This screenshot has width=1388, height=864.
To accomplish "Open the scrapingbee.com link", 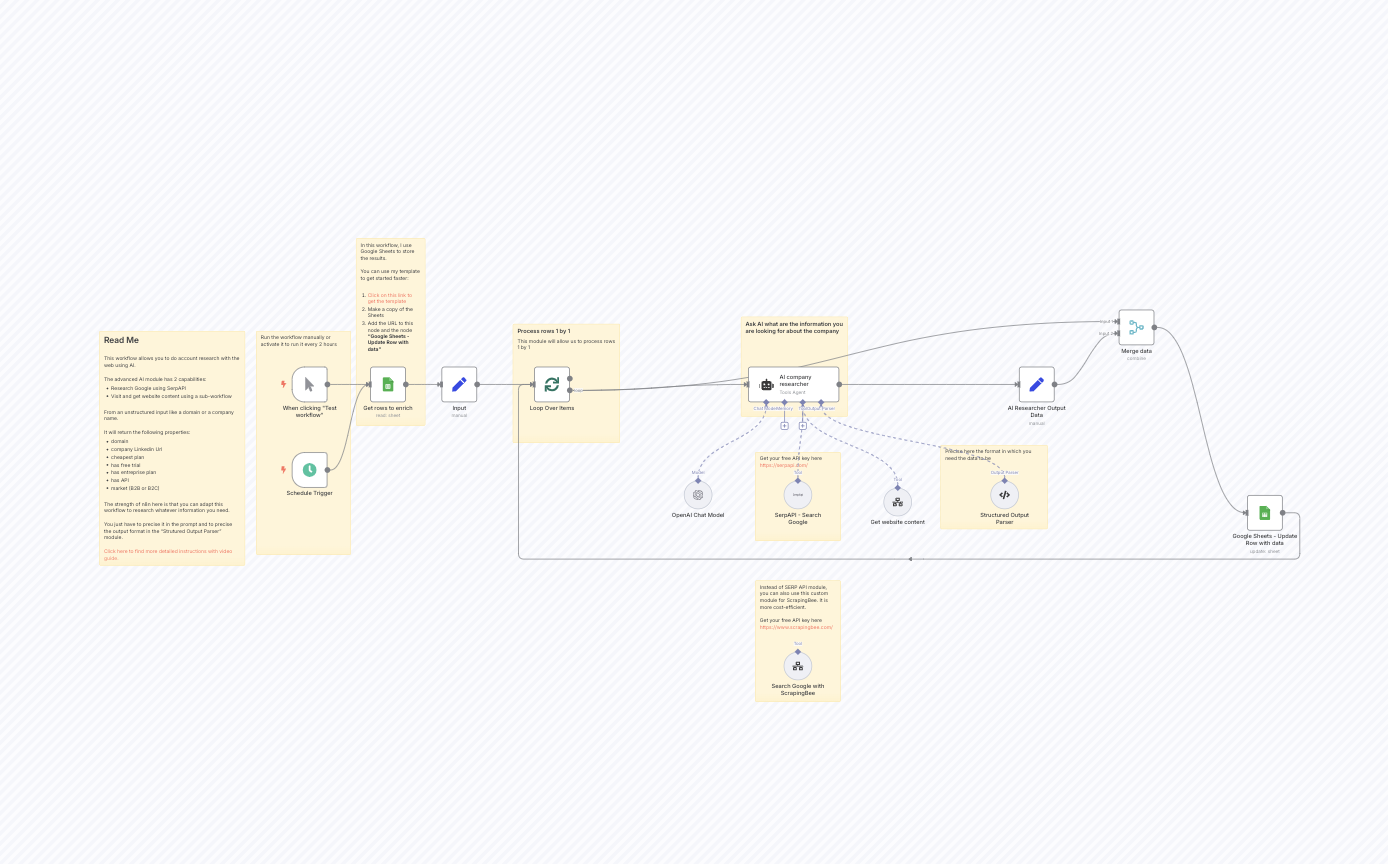I will tap(796, 627).
